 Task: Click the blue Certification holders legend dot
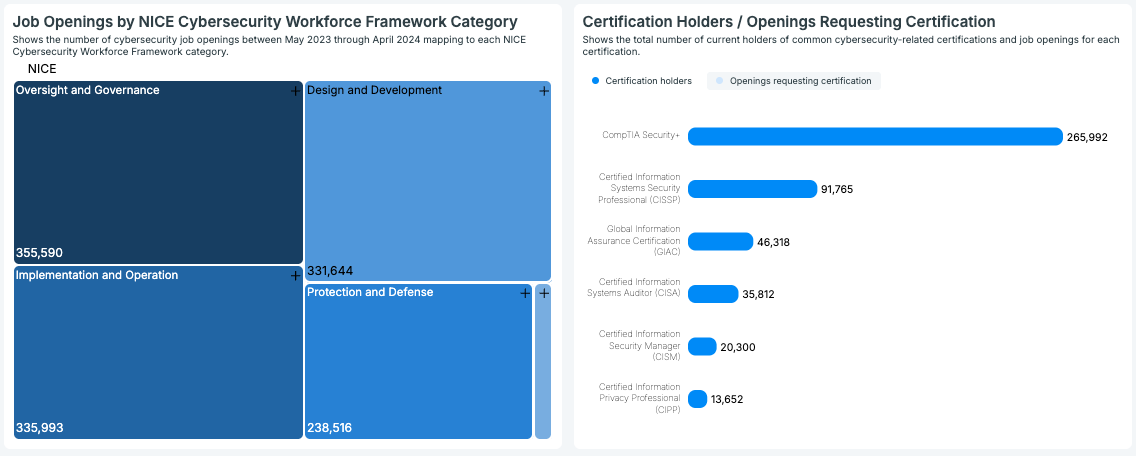pos(596,81)
